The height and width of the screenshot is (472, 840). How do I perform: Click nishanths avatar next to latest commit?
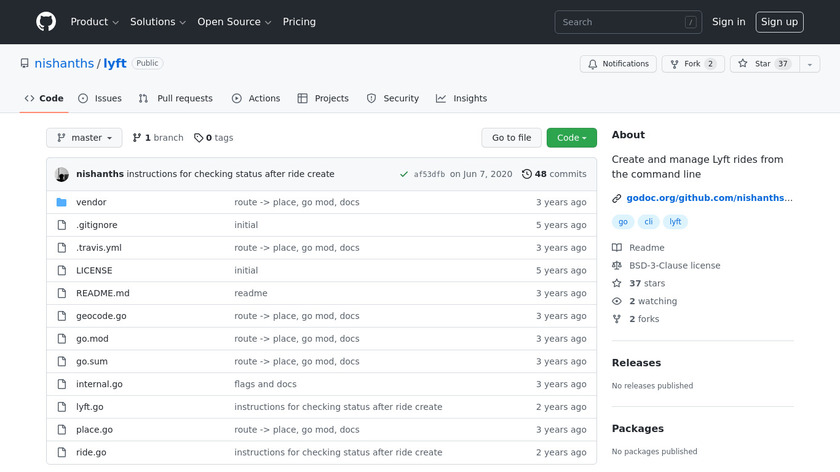click(62, 174)
